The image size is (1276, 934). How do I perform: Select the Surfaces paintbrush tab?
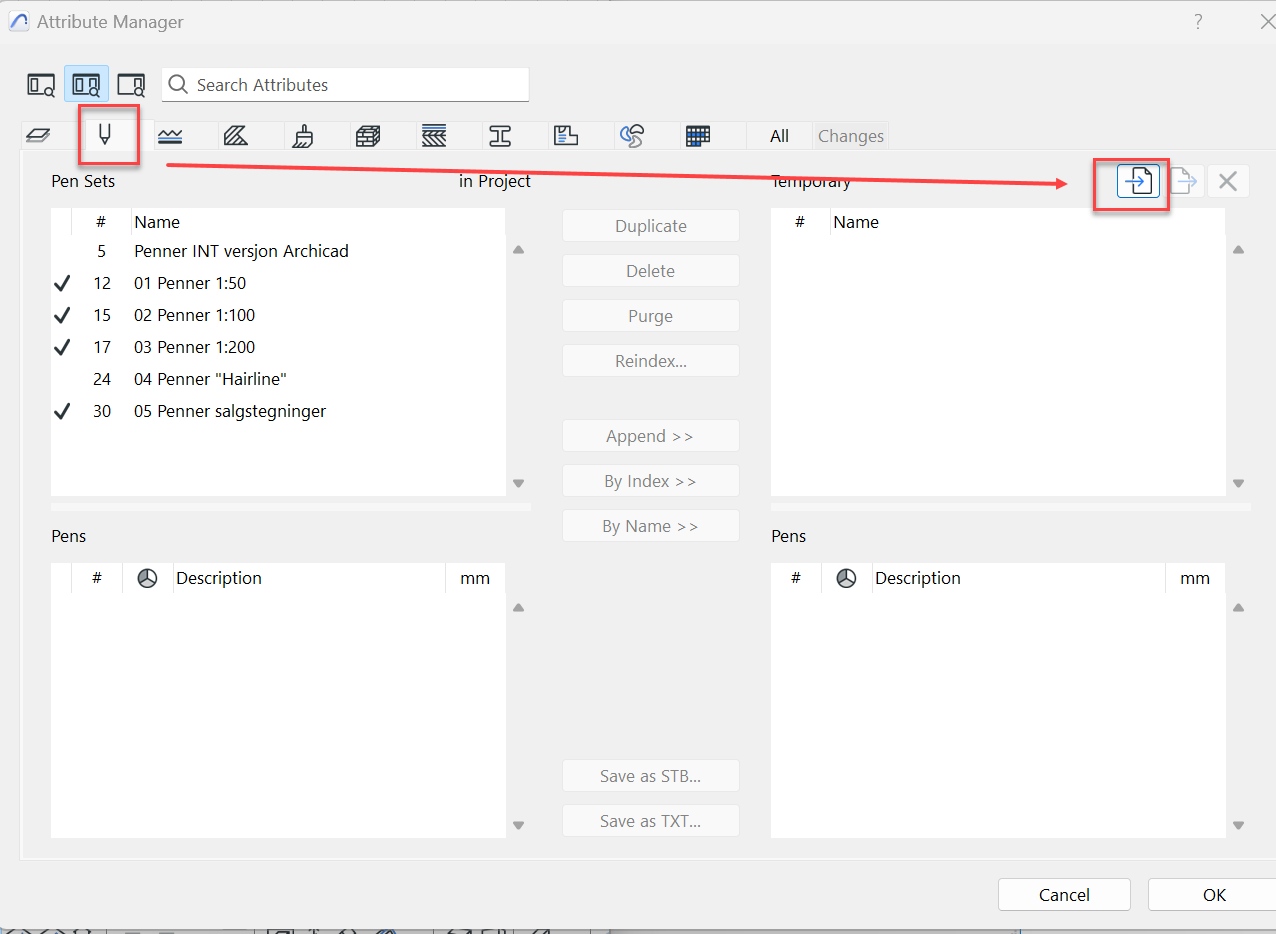(303, 136)
